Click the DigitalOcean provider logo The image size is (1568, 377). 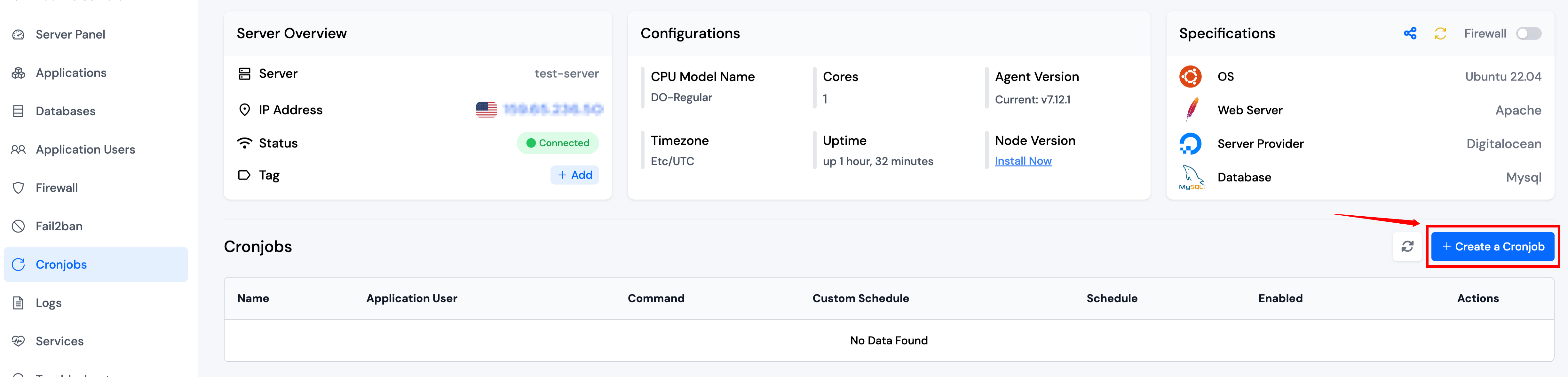click(1190, 144)
